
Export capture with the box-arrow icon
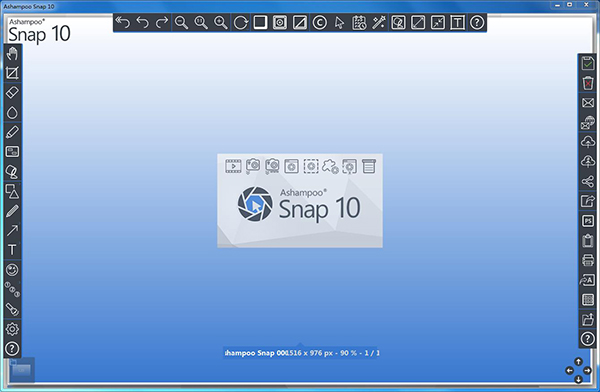tap(588, 201)
